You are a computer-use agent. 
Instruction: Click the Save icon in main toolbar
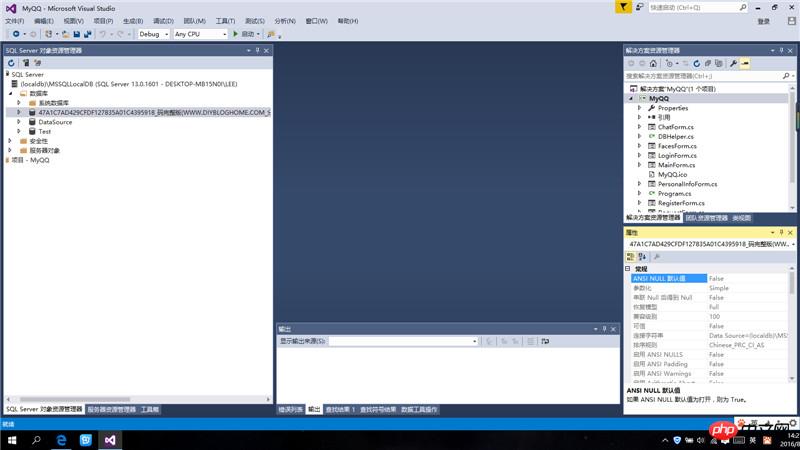coord(77,34)
